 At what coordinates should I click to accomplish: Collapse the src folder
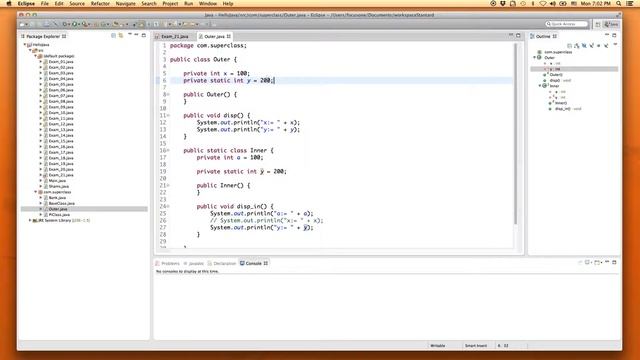coord(30,50)
